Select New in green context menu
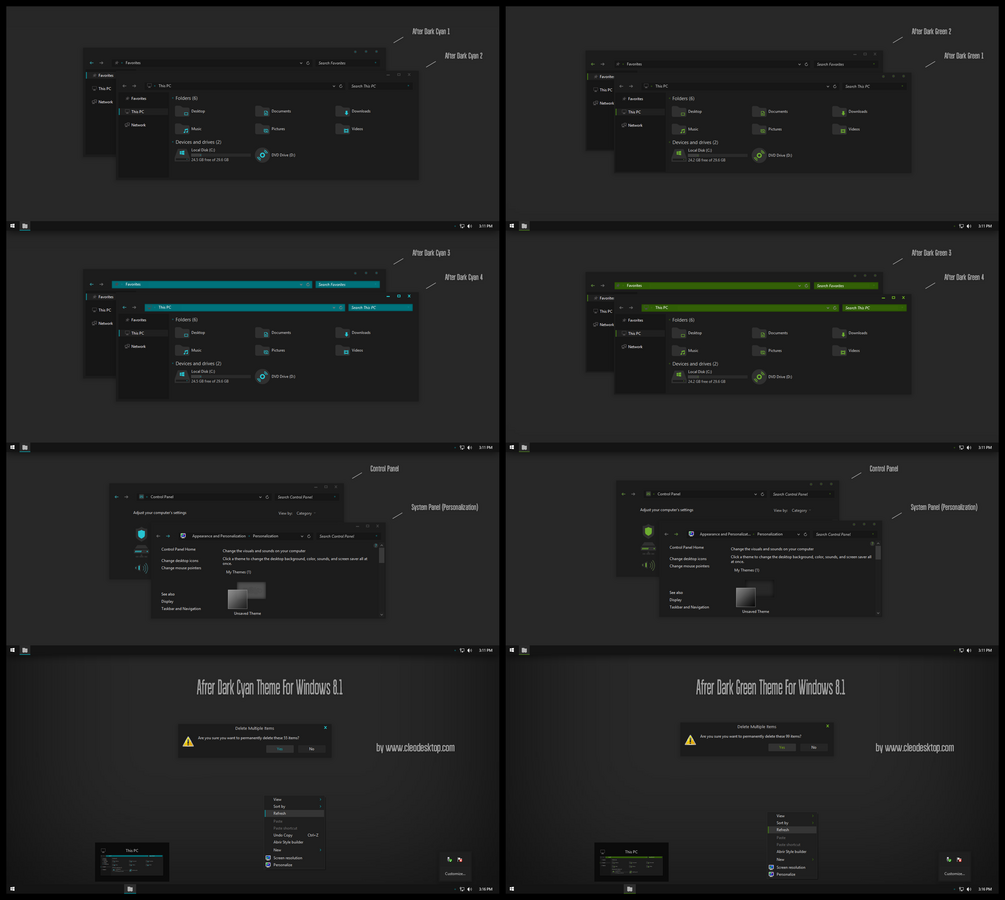 point(792,860)
